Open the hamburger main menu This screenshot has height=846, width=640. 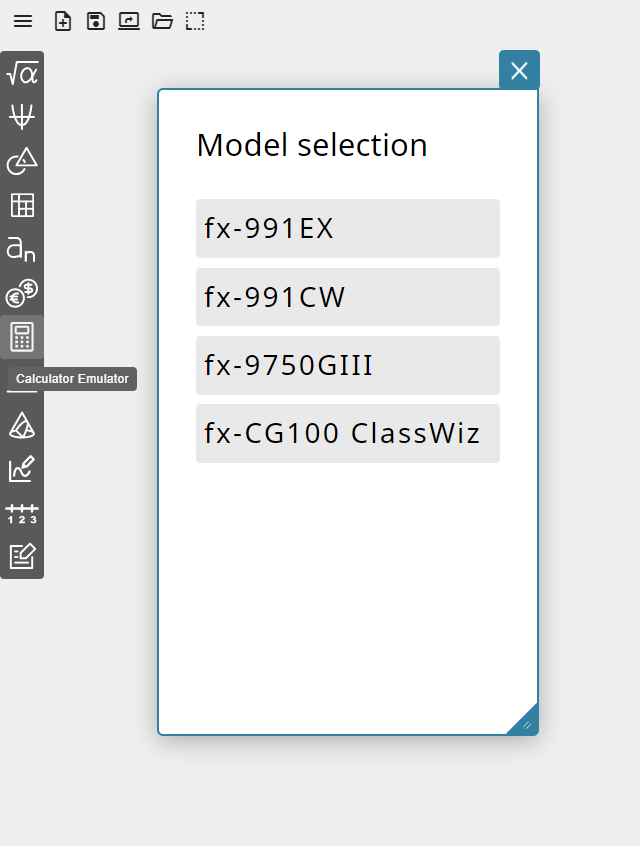(23, 22)
